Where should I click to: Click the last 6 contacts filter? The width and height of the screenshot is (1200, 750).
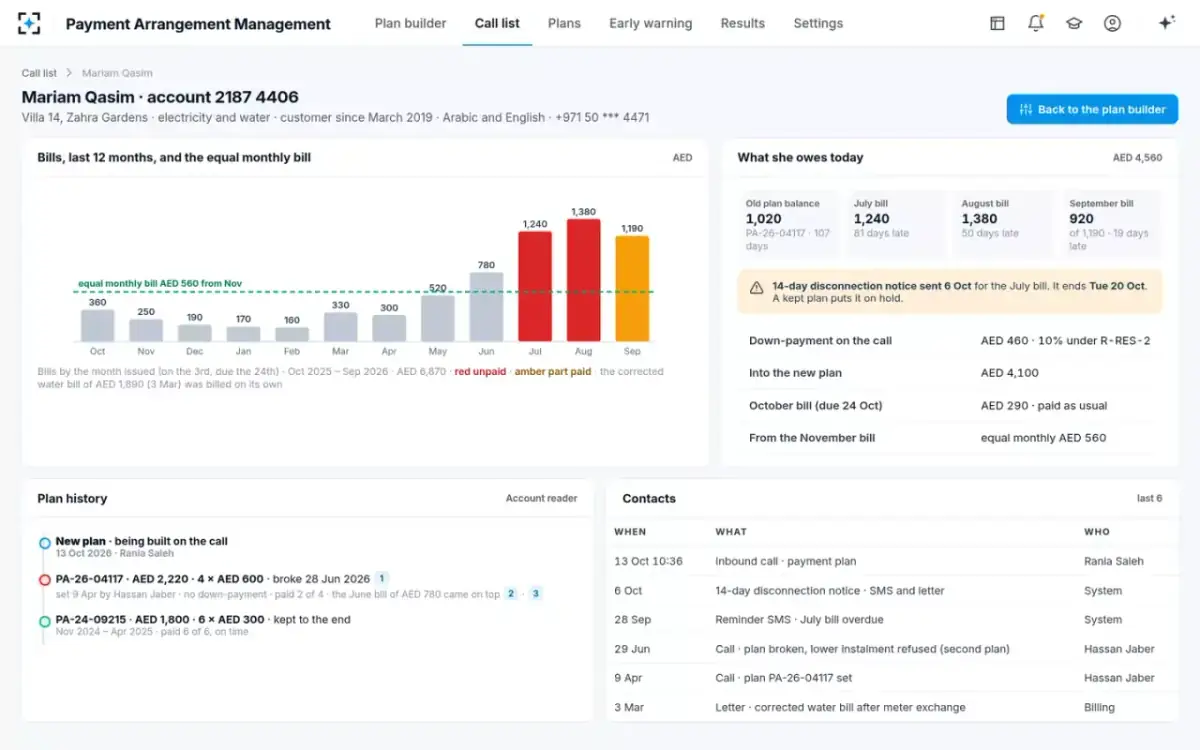click(x=1150, y=498)
